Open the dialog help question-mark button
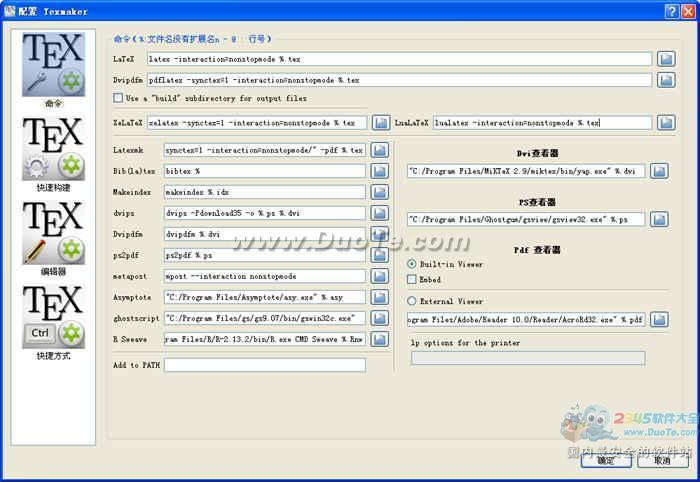The image size is (700, 482). [672, 11]
